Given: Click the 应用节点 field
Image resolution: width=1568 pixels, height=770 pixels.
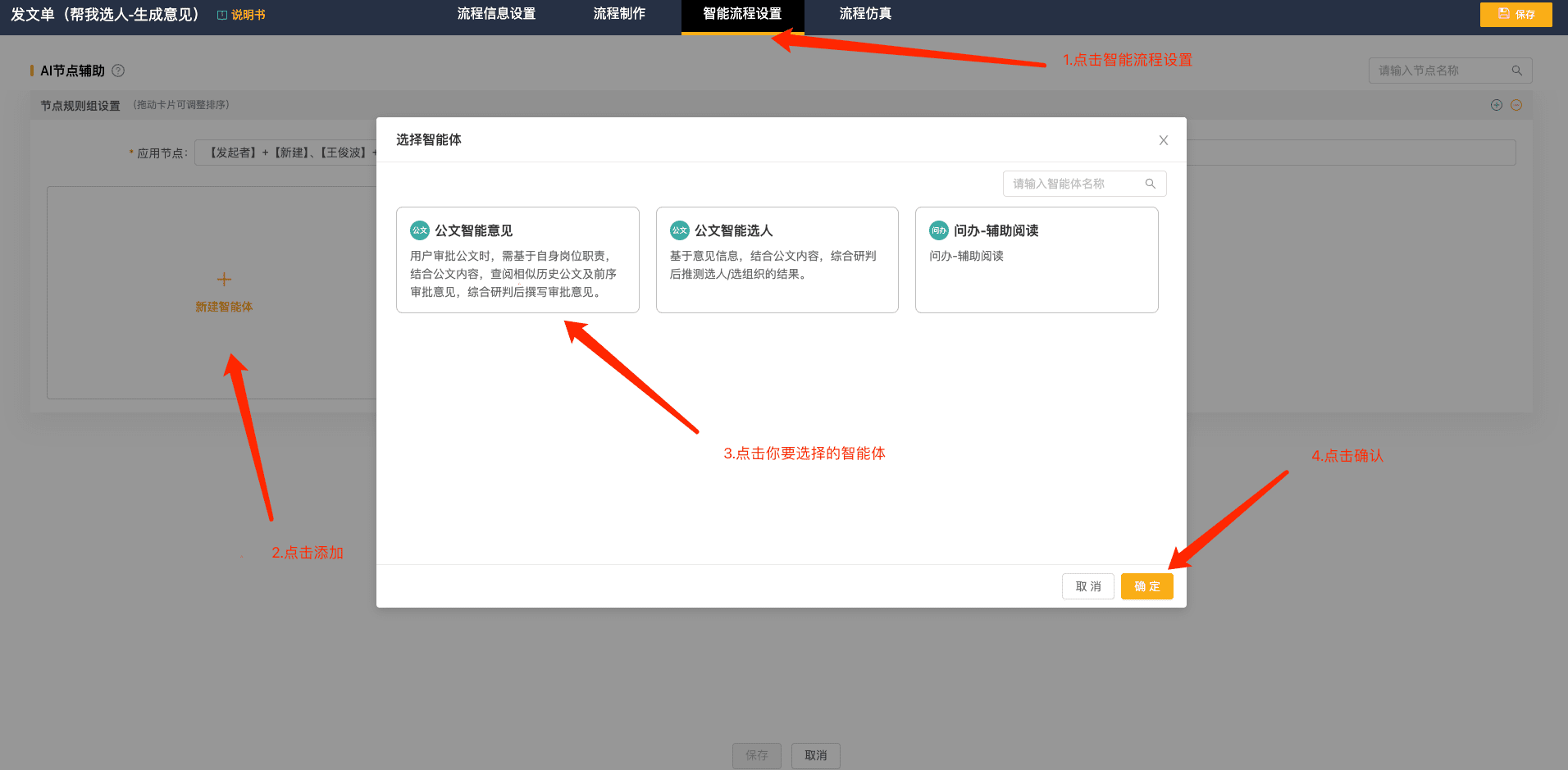Looking at the screenshot, I should [x=855, y=153].
